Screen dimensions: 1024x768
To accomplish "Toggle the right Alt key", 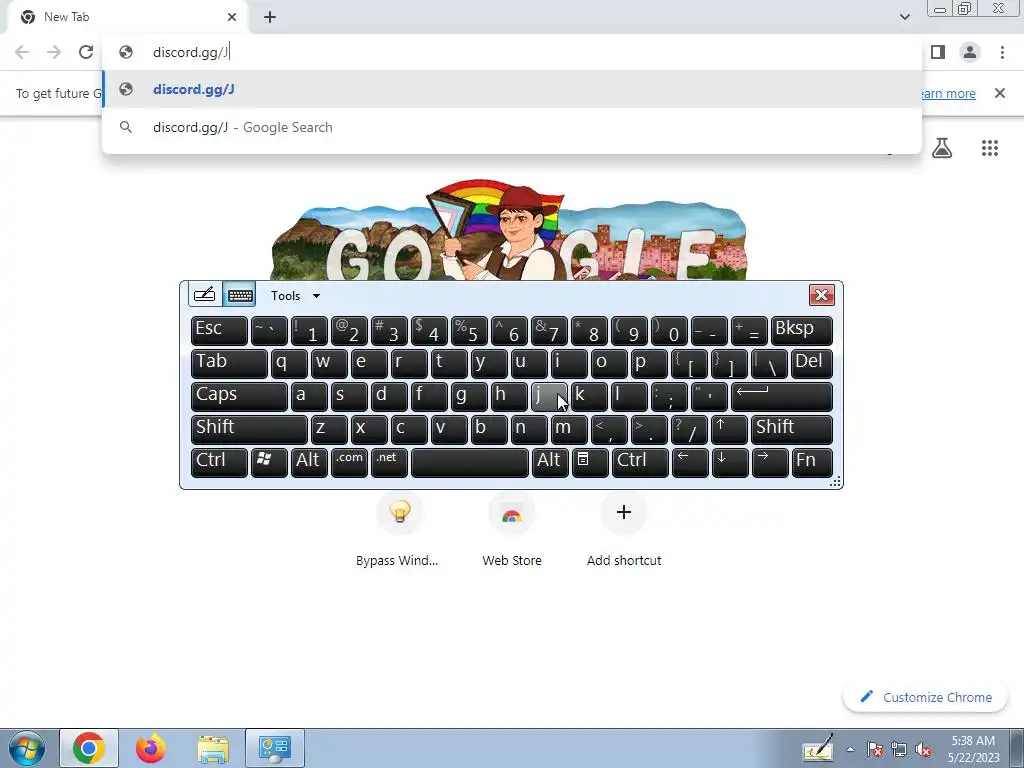I will click(x=550, y=463).
